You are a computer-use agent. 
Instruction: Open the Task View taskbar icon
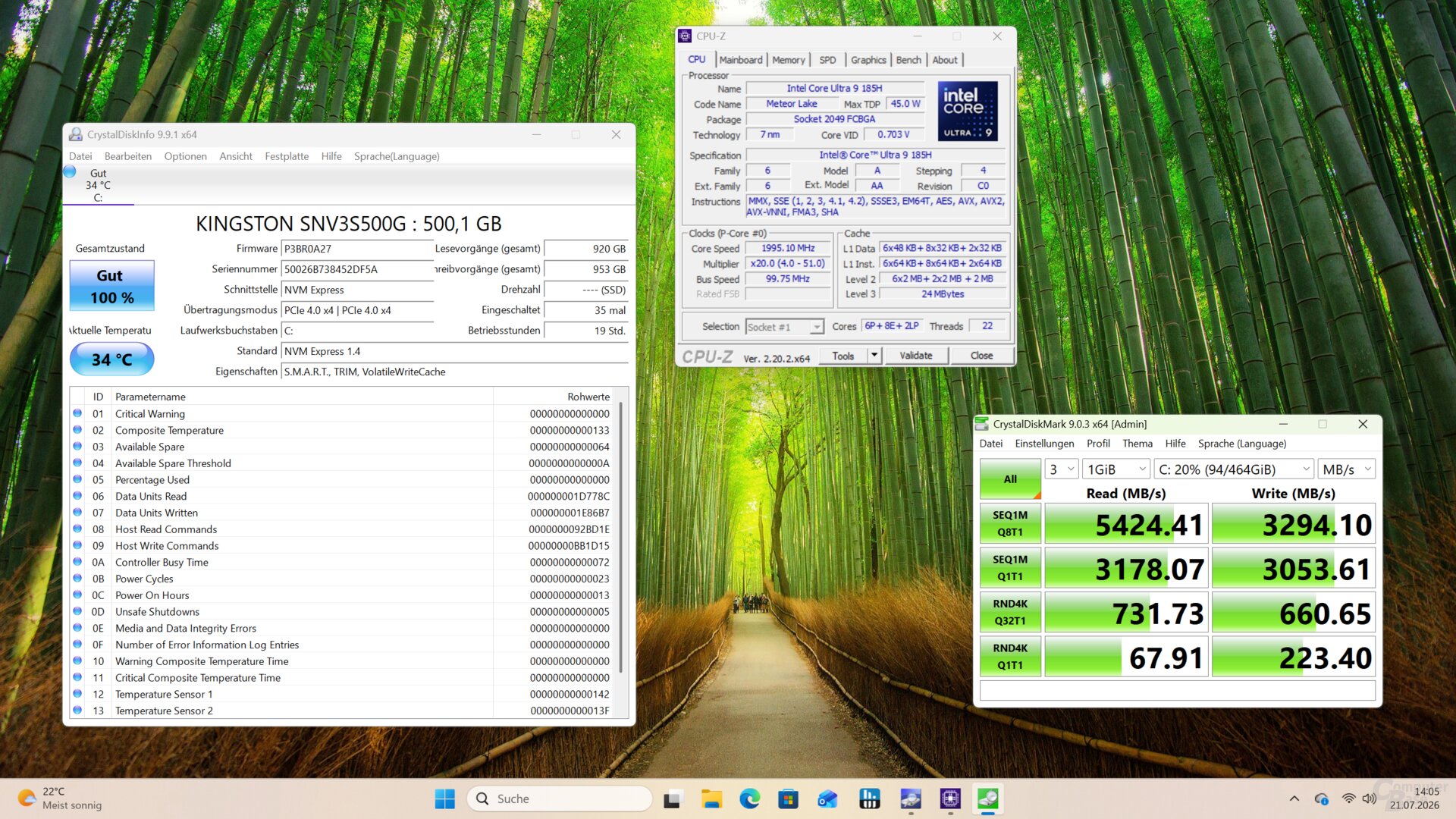(672, 799)
